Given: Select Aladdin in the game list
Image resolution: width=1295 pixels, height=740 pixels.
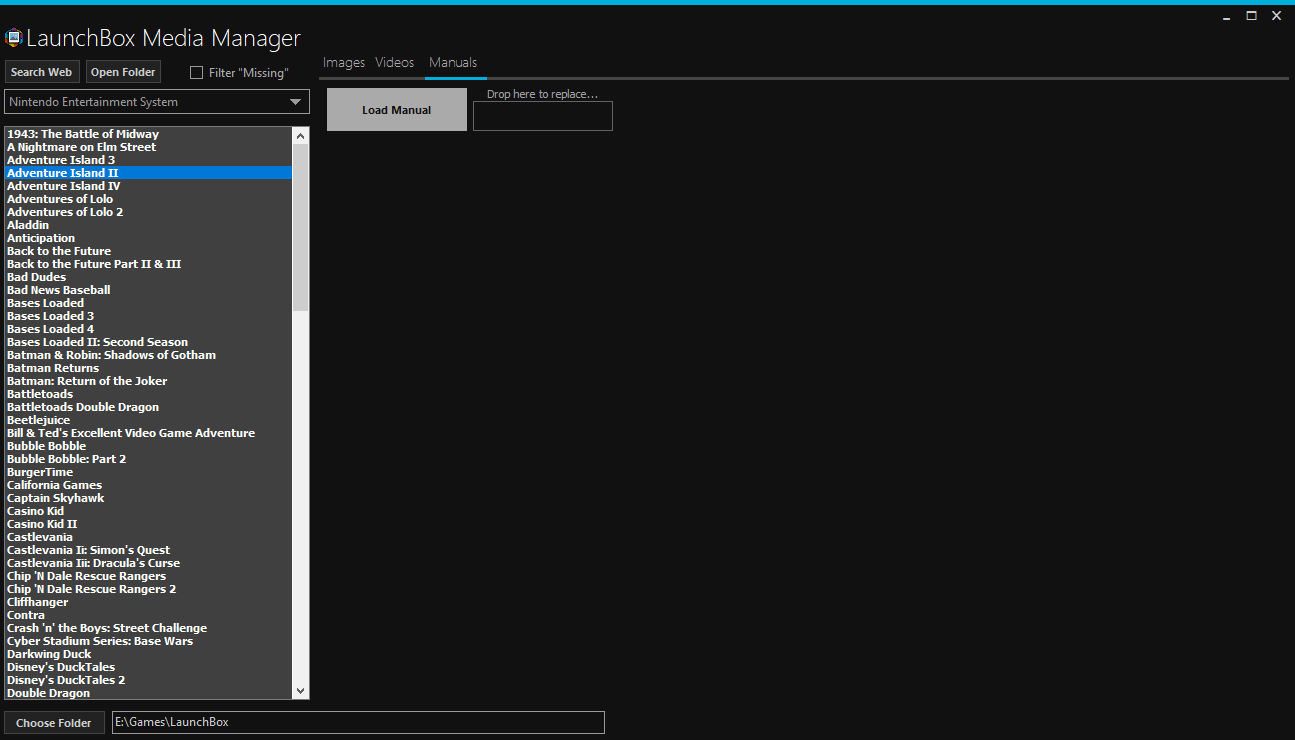Looking at the screenshot, I should [x=148, y=225].
